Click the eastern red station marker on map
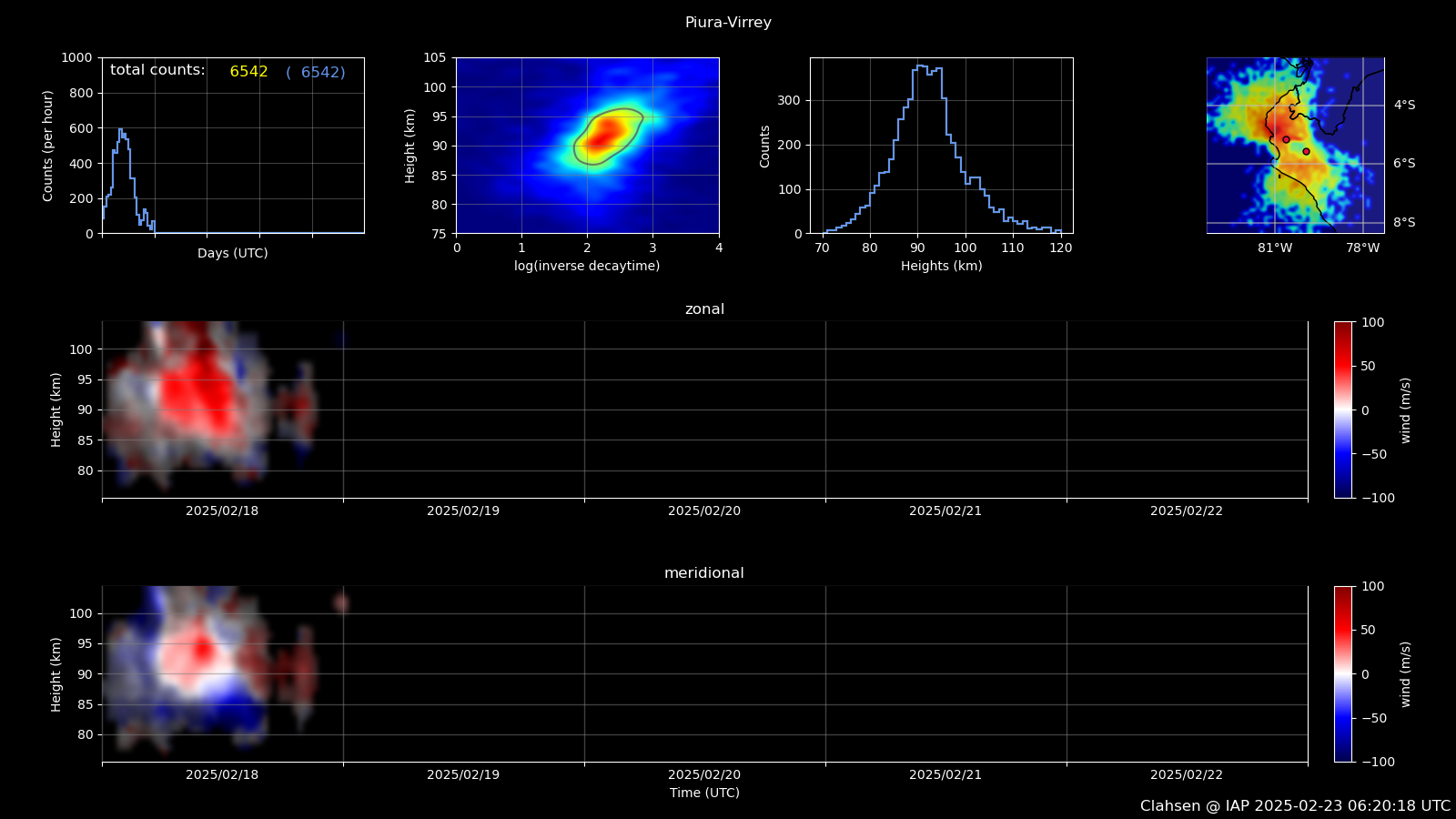This screenshot has height=819, width=1456. click(1306, 152)
